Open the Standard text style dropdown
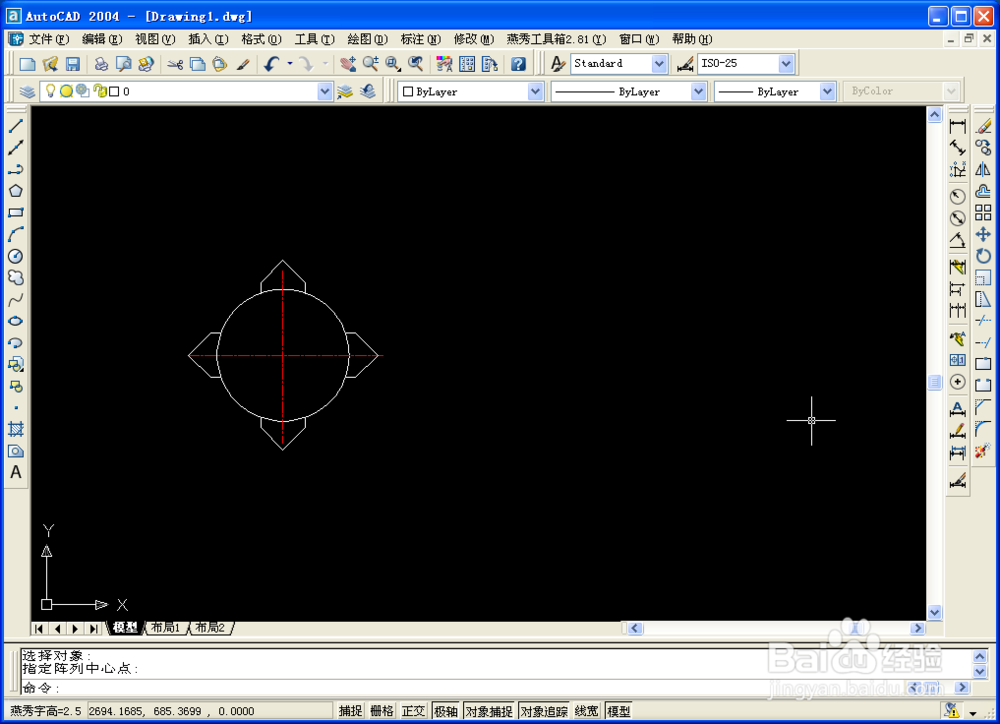This screenshot has width=1000, height=724. (x=659, y=63)
